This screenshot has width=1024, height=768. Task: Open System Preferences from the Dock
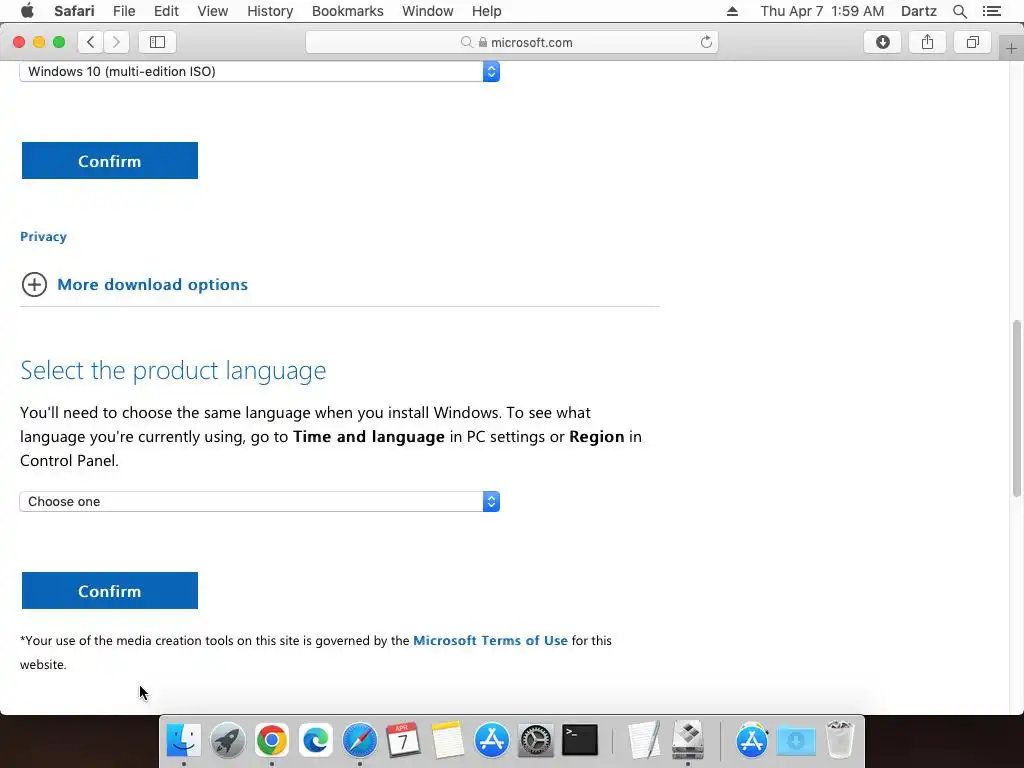click(x=536, y=741)
